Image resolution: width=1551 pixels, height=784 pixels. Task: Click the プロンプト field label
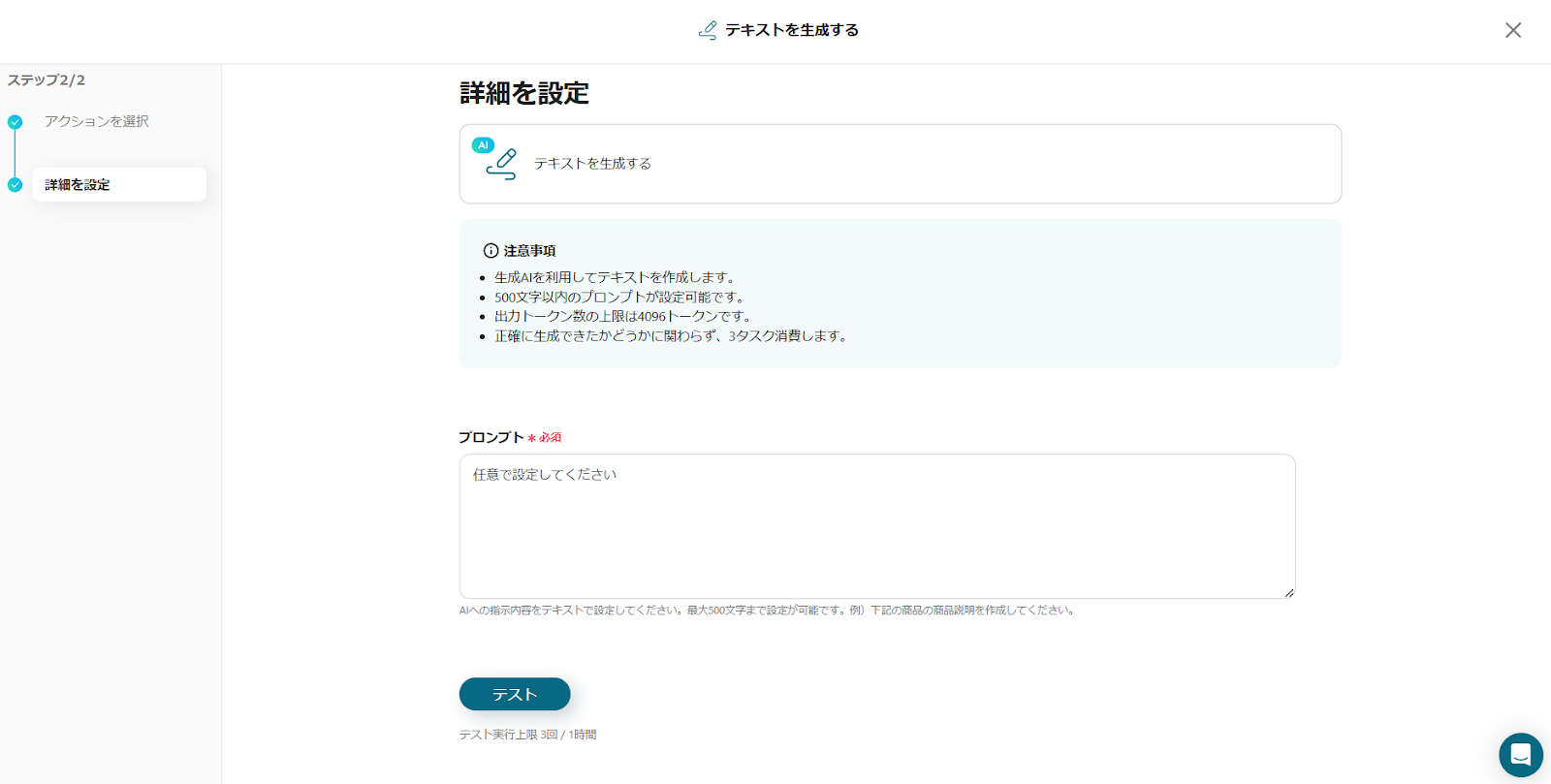pos(491,437)
